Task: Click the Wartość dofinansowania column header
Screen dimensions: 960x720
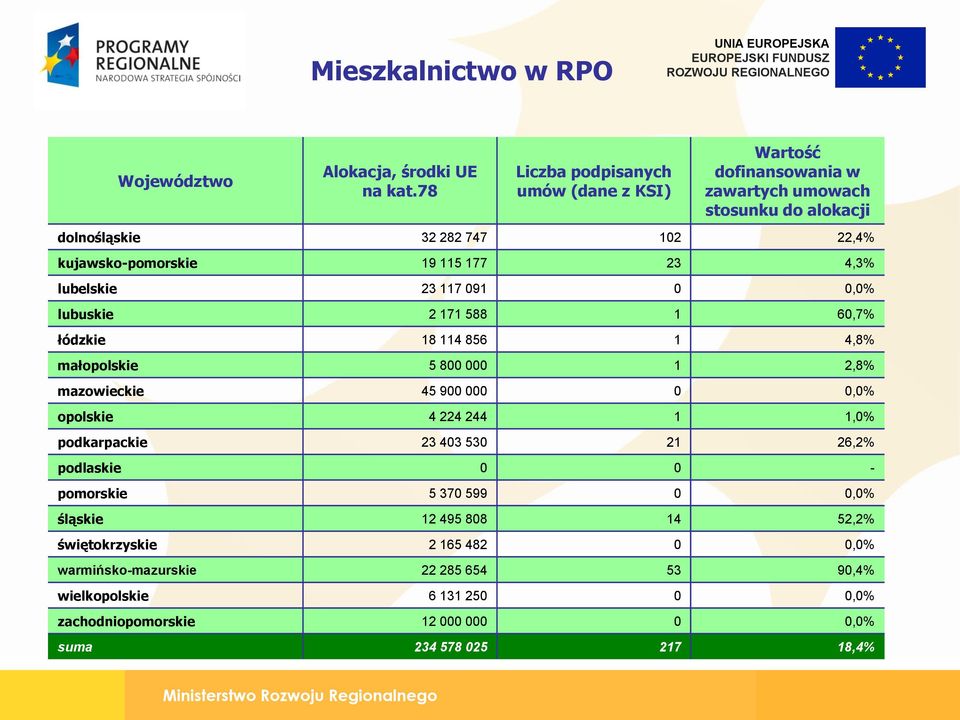Action: 787,181
